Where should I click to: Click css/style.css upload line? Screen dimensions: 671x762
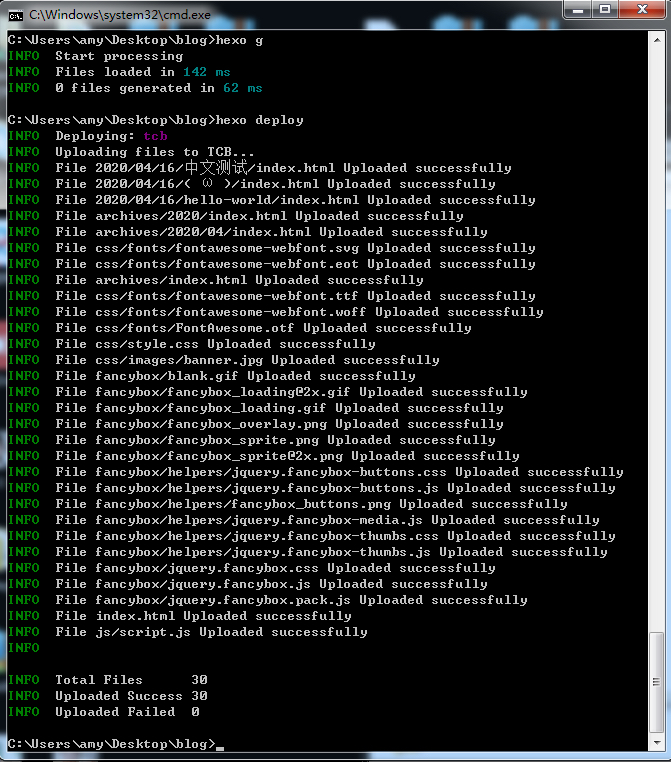pyautogui.click(x=191, y=345)
